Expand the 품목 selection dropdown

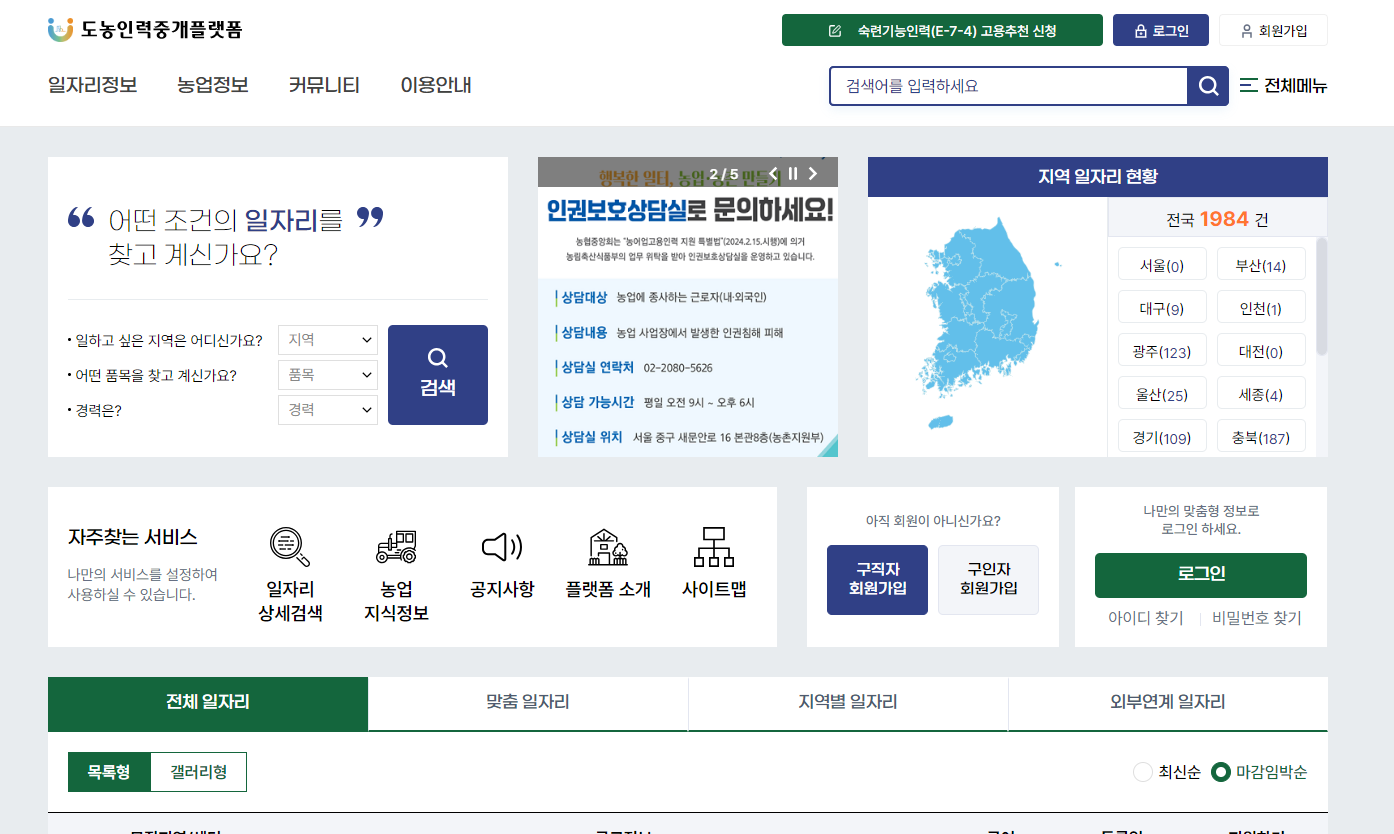coord(327,374)
